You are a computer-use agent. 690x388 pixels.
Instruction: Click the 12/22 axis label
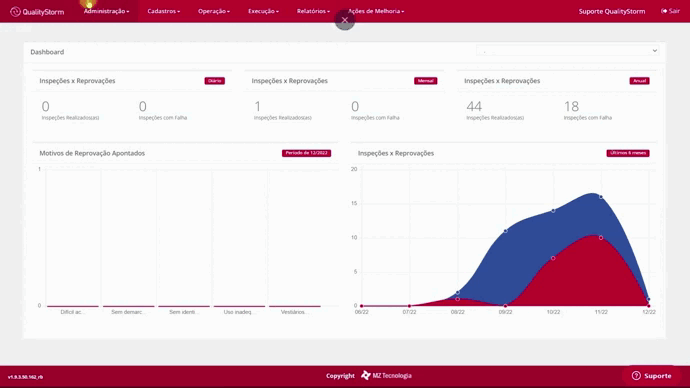(649, 312)
